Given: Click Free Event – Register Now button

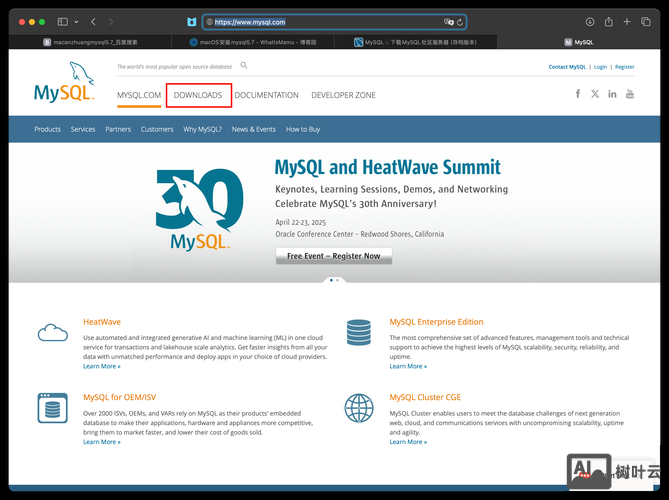Looking at the screenshot, I should tap(333, 256).
